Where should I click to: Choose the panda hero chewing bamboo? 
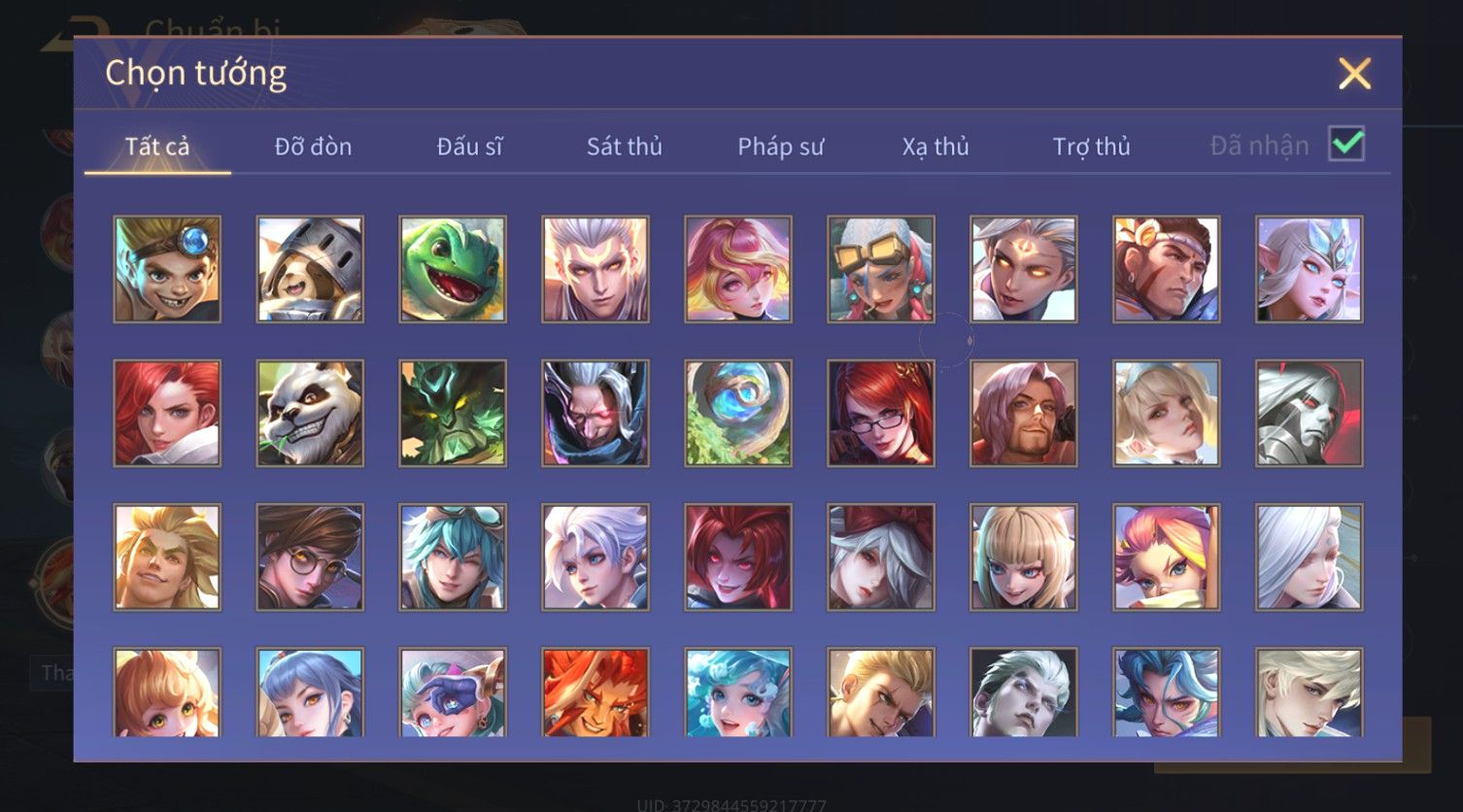310,413
